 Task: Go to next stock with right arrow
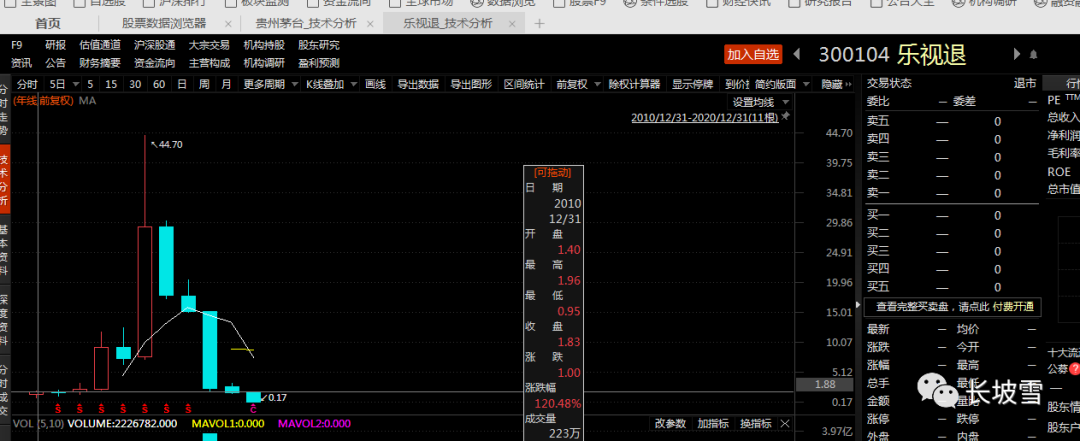pyautogui.click(x=1017, y=54)
